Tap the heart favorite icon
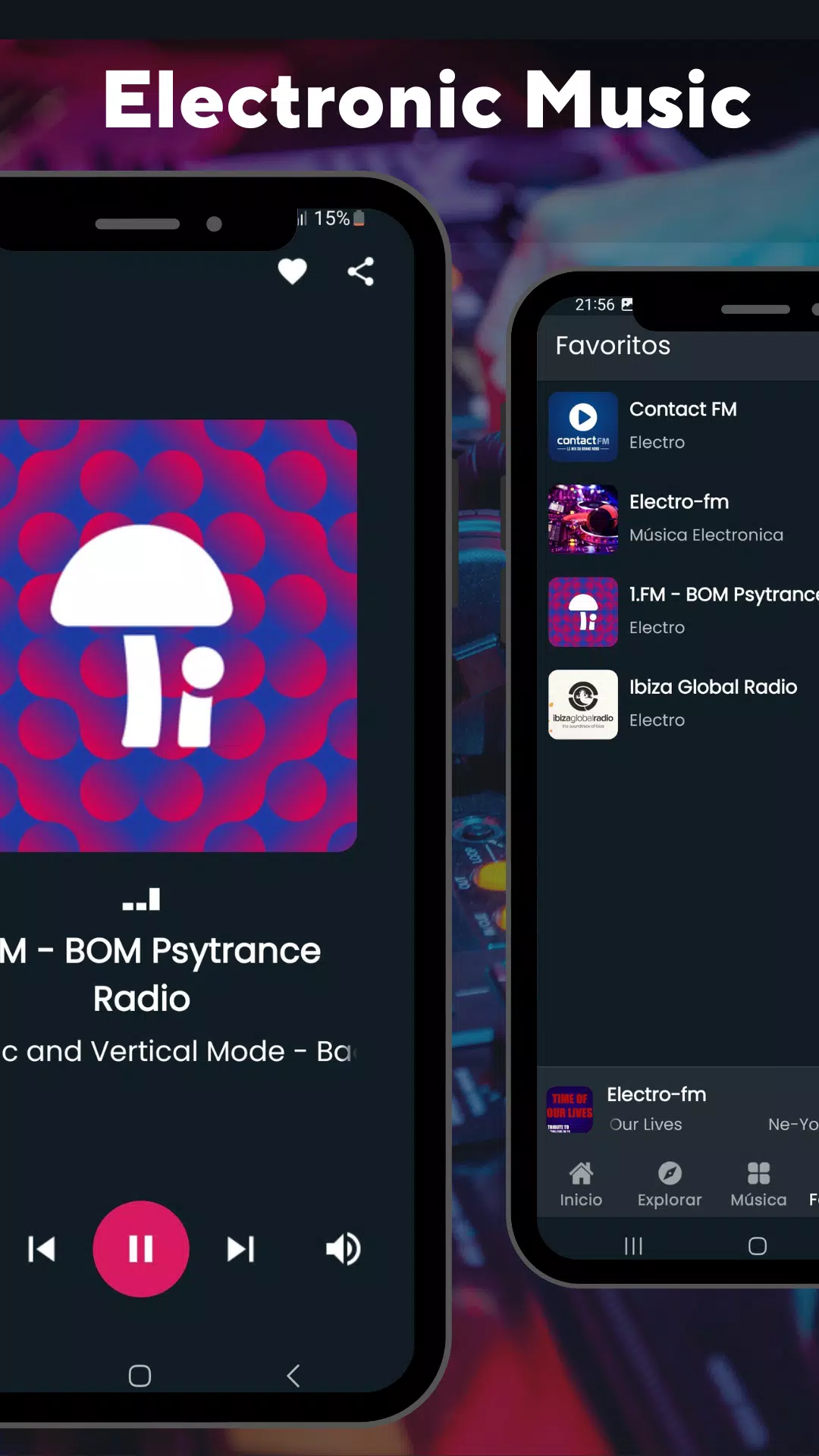The height and width of the screenshot is (1456, 819). (x=292, y=271)
